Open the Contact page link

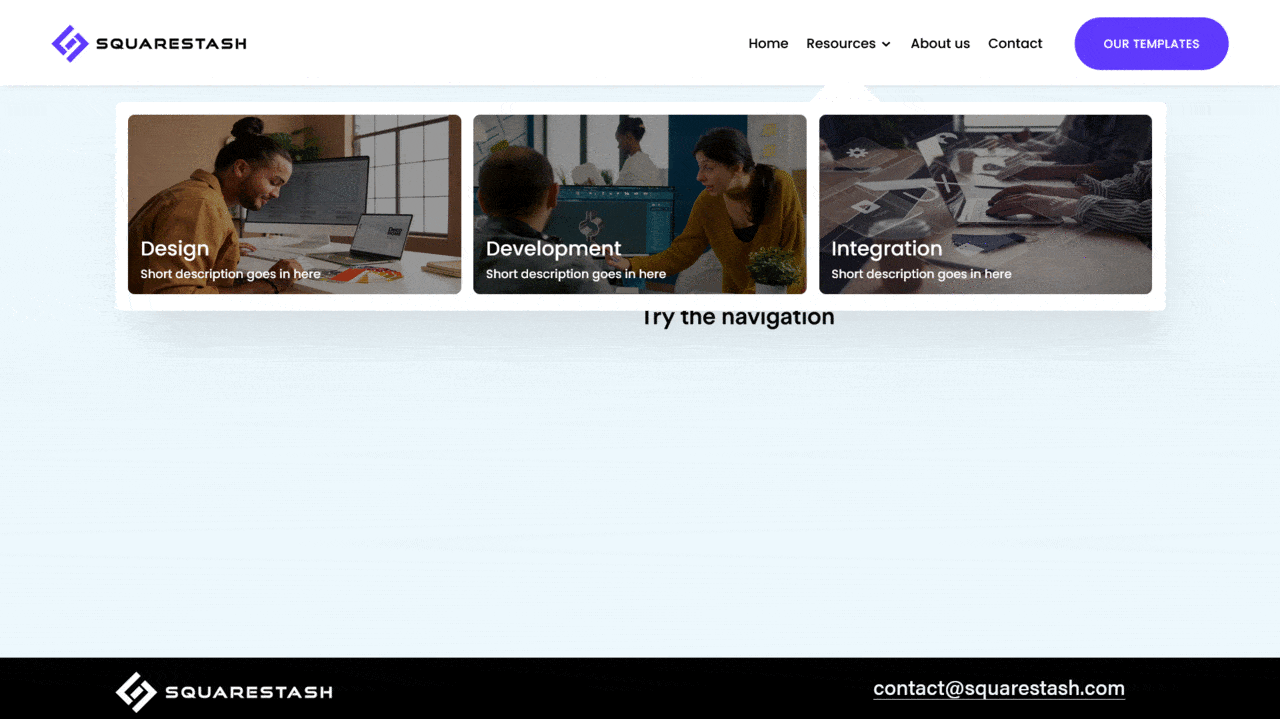(1015, 43)
